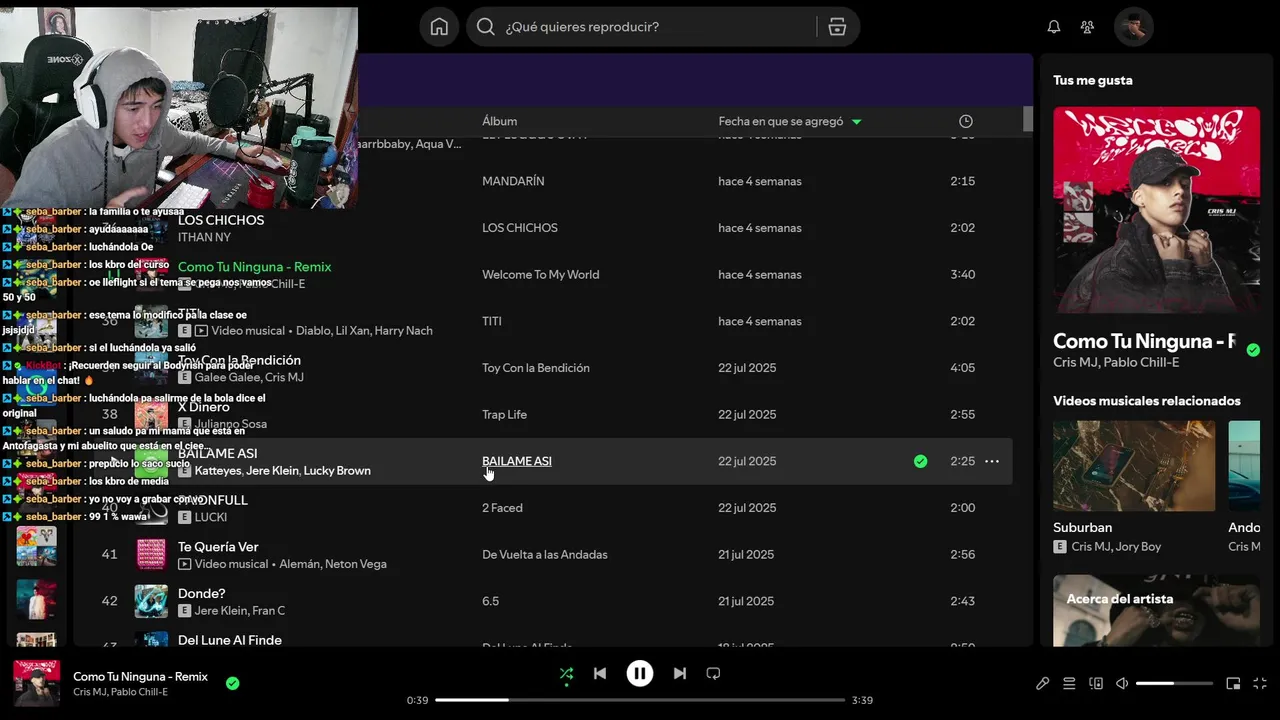Open notifications bell

(x=1053, y=27)
